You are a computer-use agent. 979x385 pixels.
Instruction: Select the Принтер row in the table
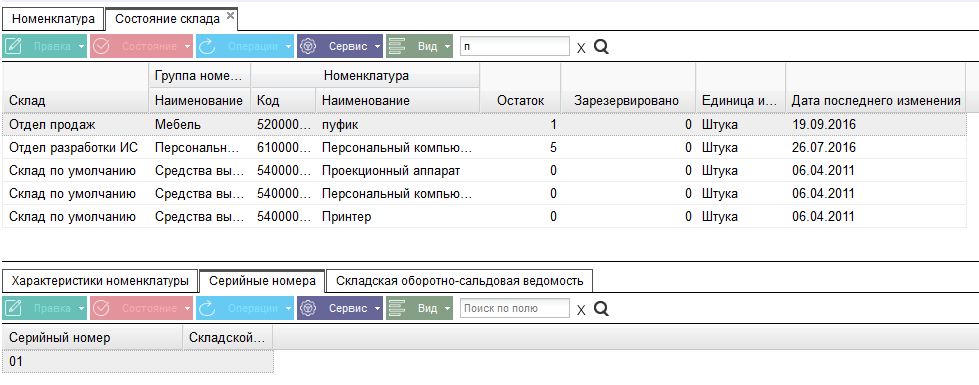point(484,217)
